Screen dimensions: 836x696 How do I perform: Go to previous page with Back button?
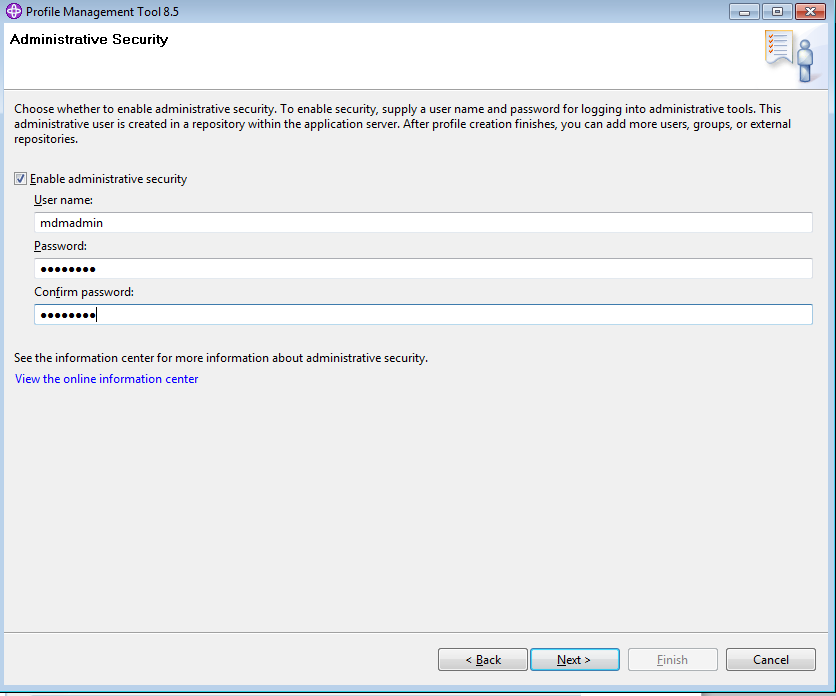click(483, 660)
